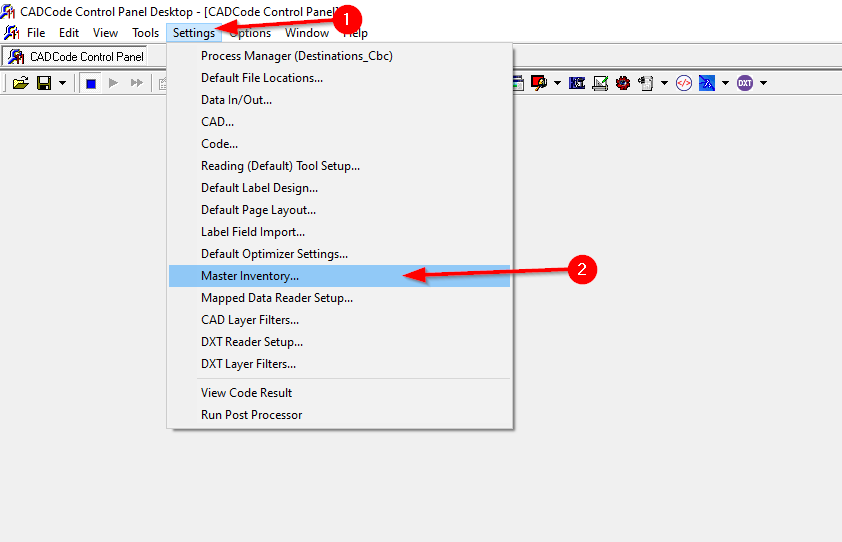This screenshot has height=542, width=842.
Task: Expand the dropdown arrow beside the save icon
Action: (62, 83)
